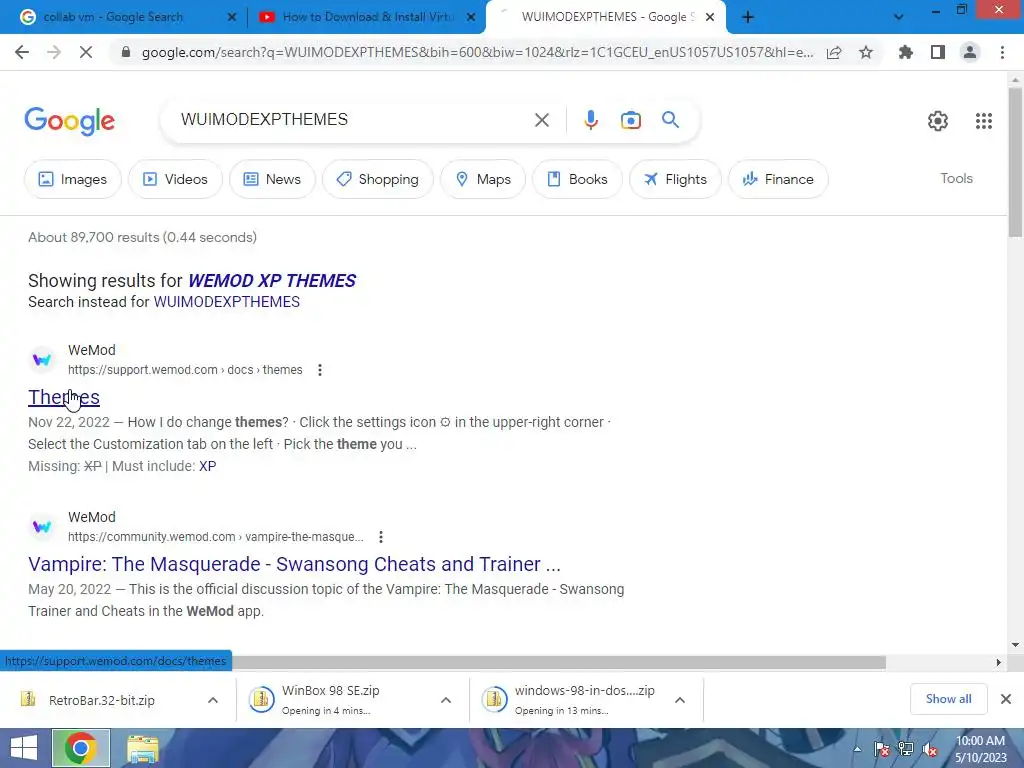Open Chrome's three-dot menu
The width and height of the screenshot is (1024, 768).
pyautogui.click(x=1002, y=52)
